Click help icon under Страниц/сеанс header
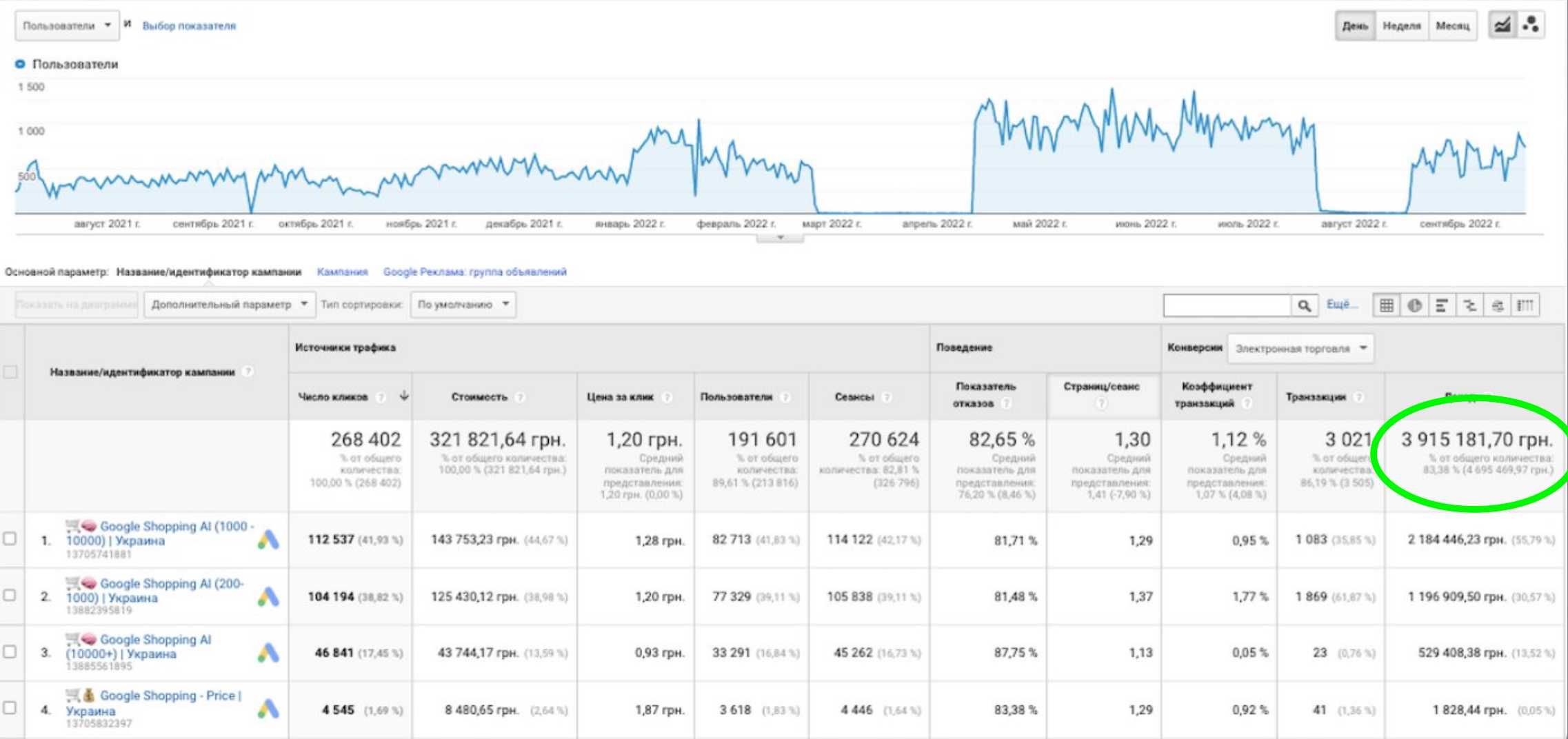This screenshot has height=739, width=1568. (x=1101, y=403)
